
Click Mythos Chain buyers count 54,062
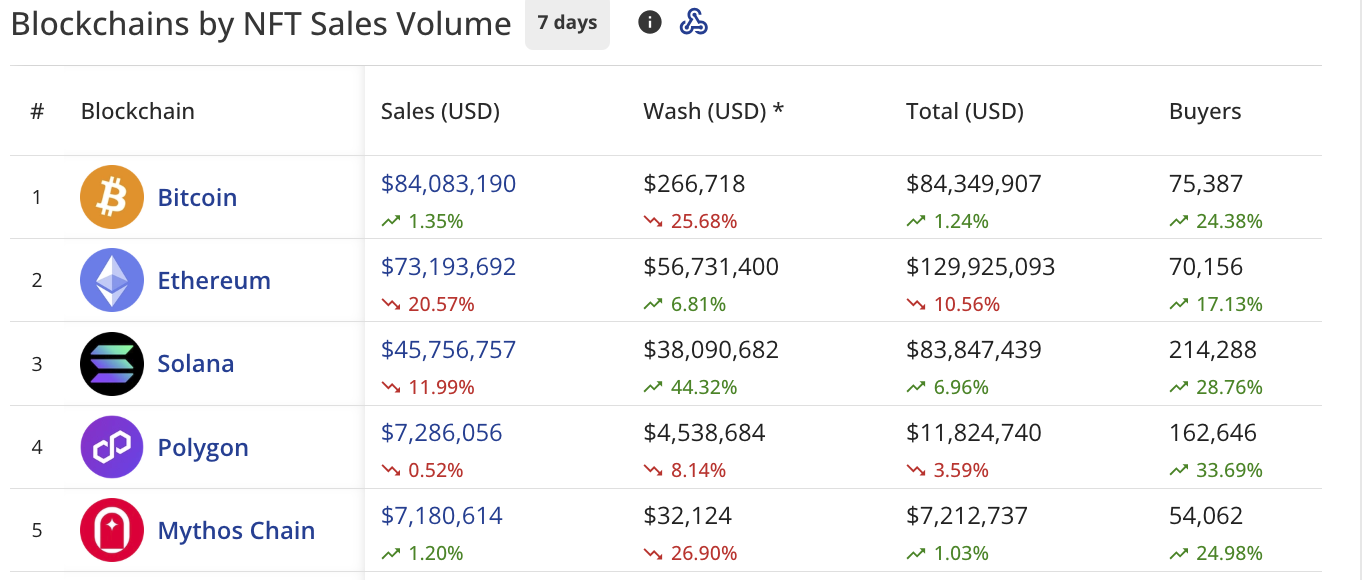coord(1206,516)
